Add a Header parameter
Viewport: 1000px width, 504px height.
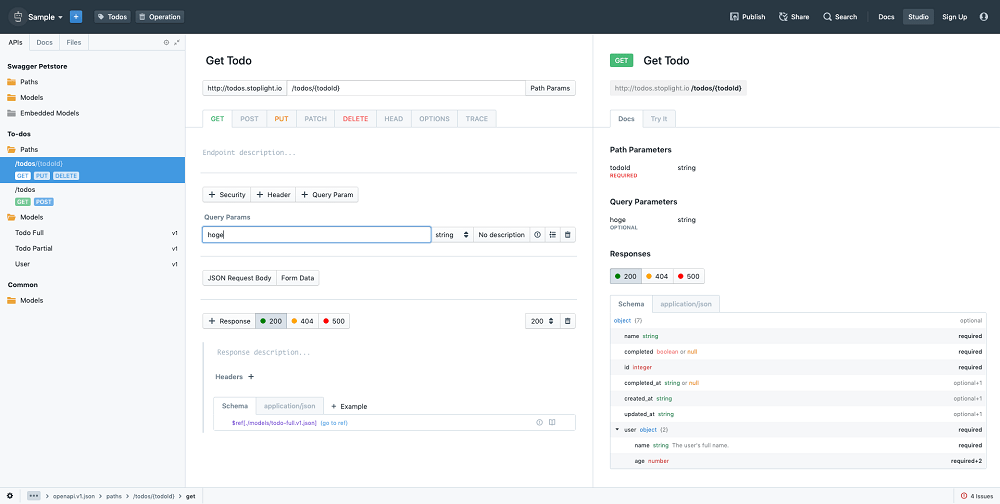[273, 195]
